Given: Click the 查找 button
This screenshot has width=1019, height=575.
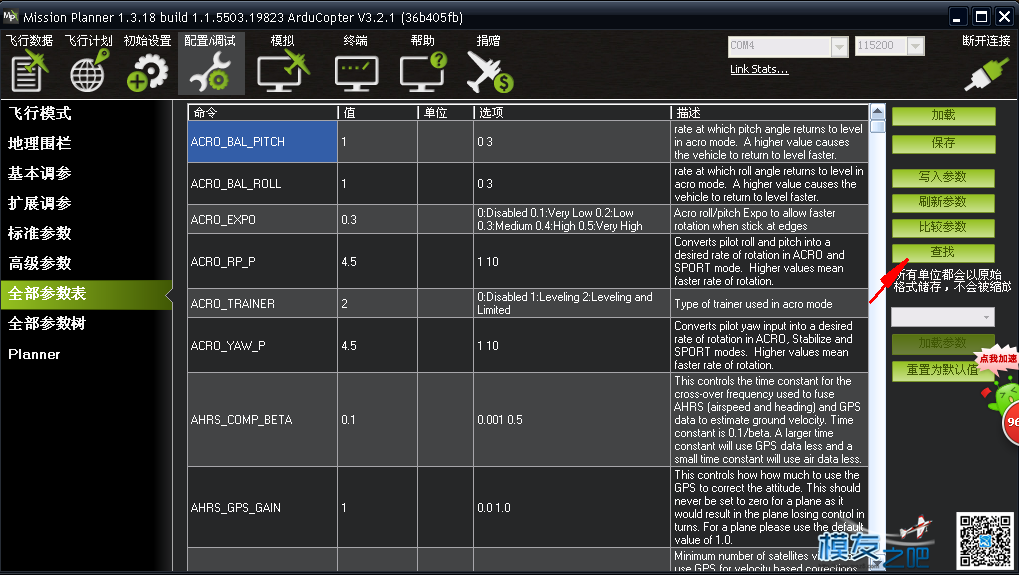Looking at the screenshot, I should point(943,252).
